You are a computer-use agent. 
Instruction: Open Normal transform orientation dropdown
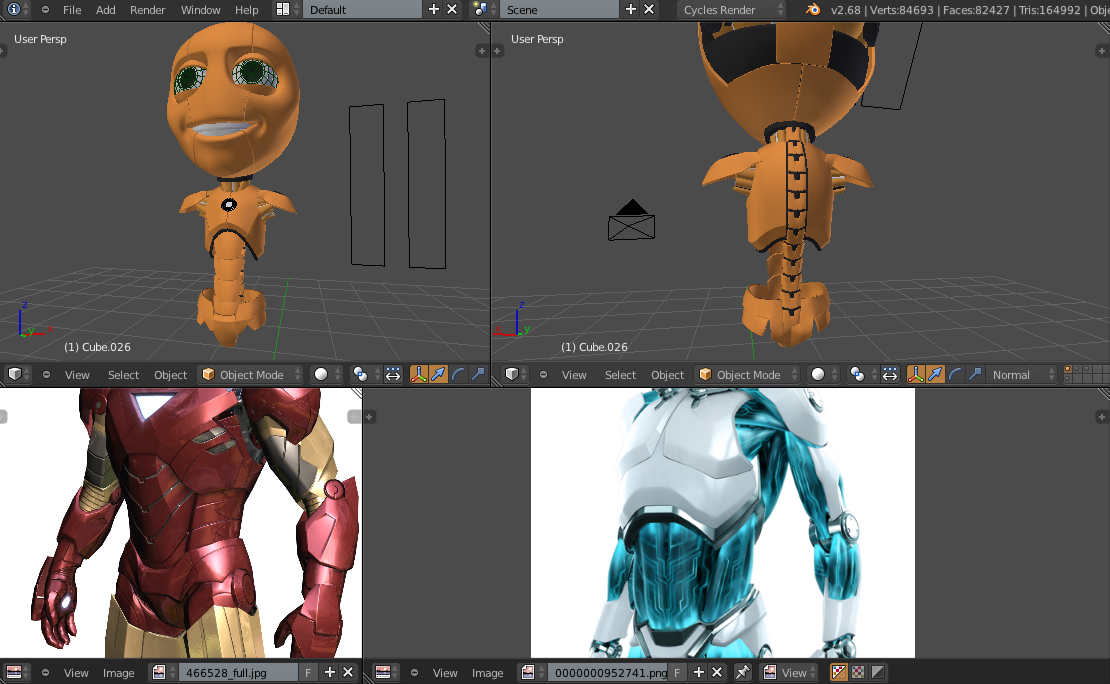coord(1022,375)
